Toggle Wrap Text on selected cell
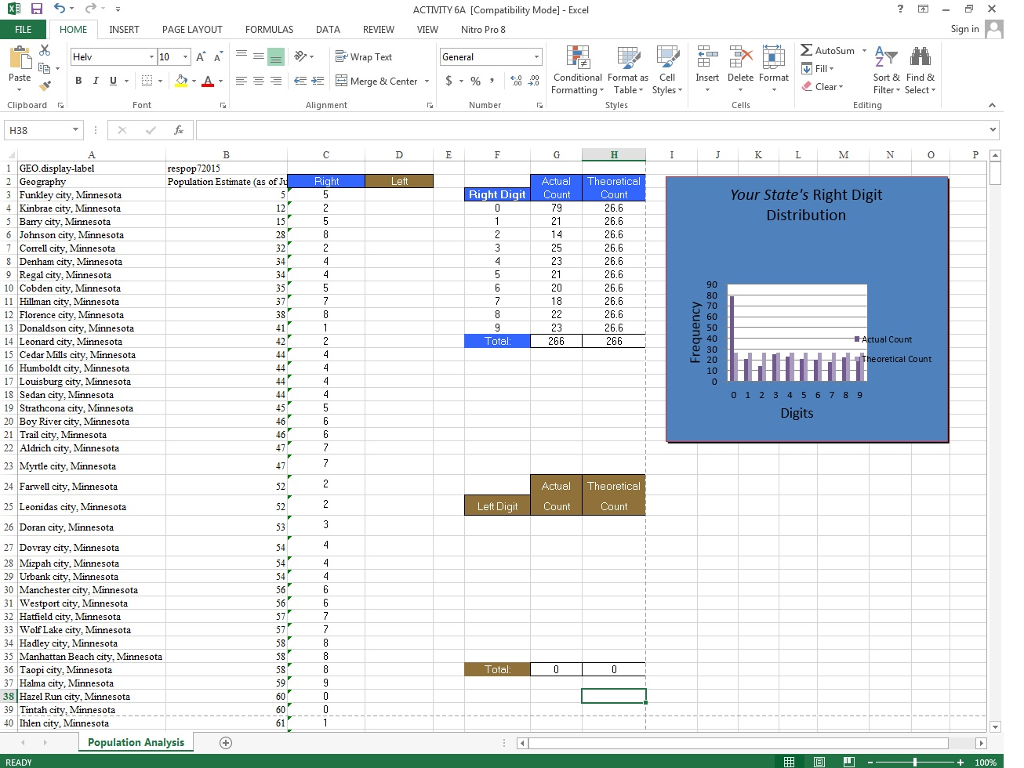This screenshot has height=768, width=1024. click(x=363, y=57)
